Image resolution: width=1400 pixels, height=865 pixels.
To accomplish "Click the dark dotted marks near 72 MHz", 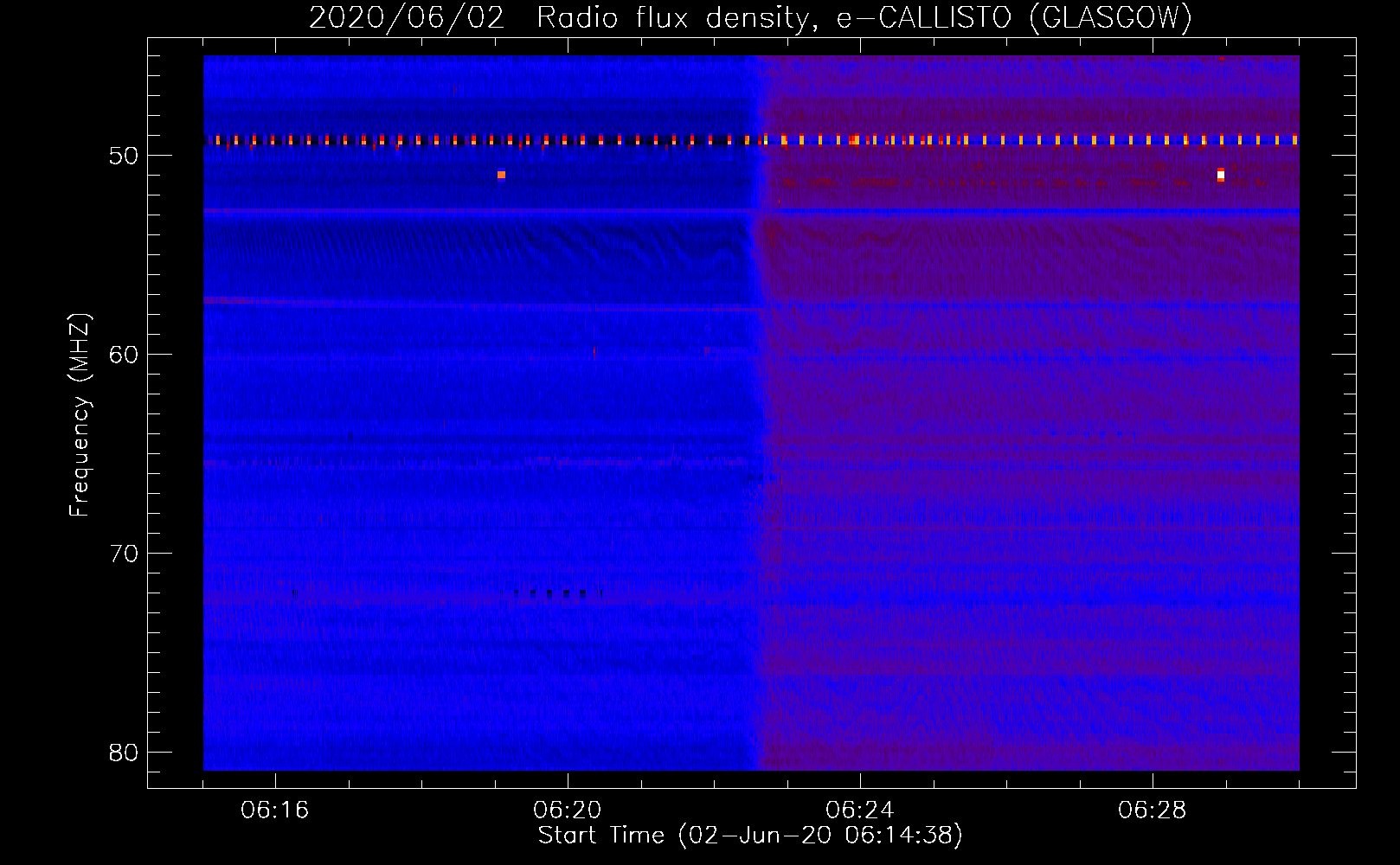I will 550,593.
